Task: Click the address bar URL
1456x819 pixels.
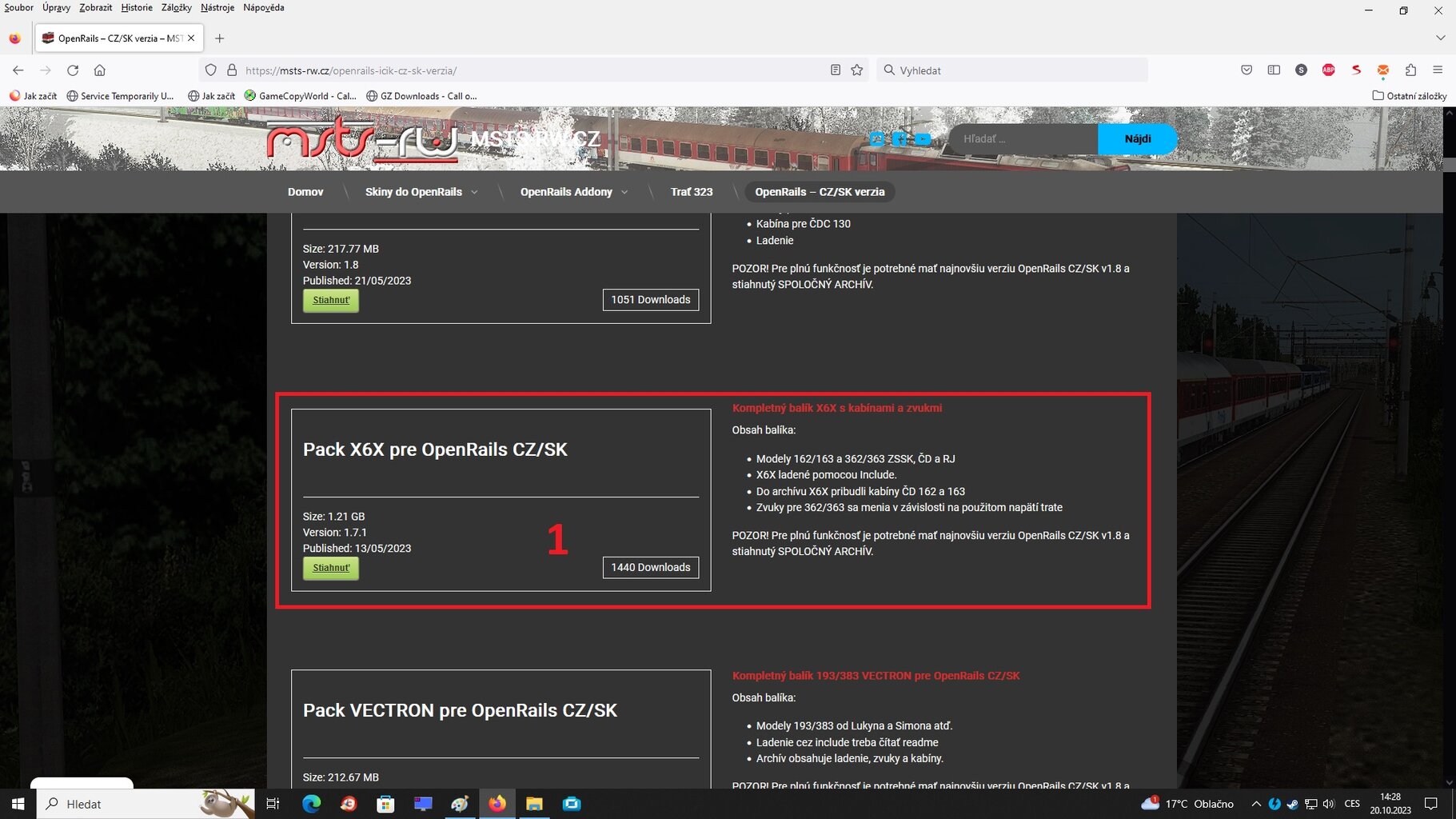Action: (351, 70)
